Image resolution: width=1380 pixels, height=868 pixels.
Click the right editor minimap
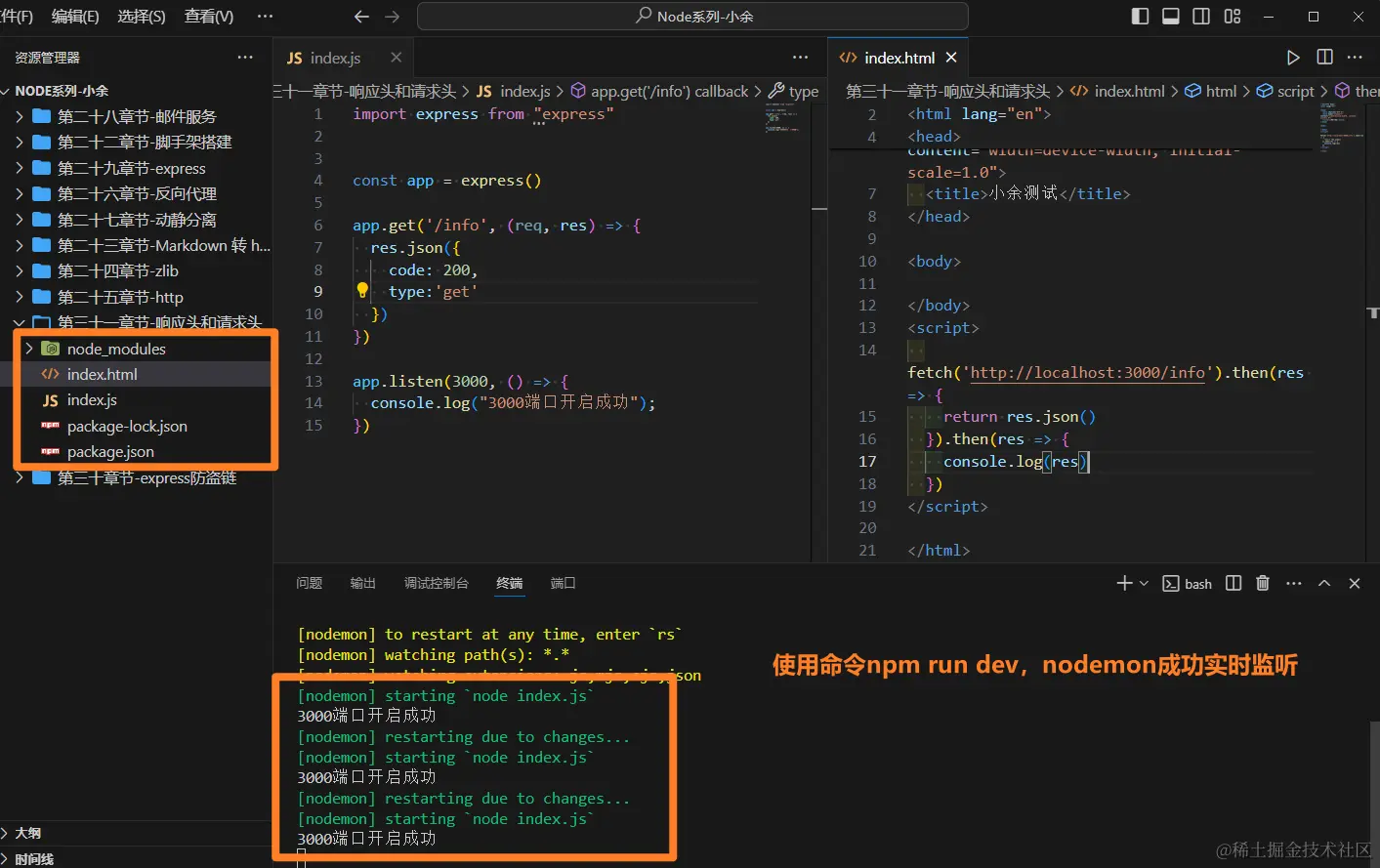click(x=1342, y=126)
